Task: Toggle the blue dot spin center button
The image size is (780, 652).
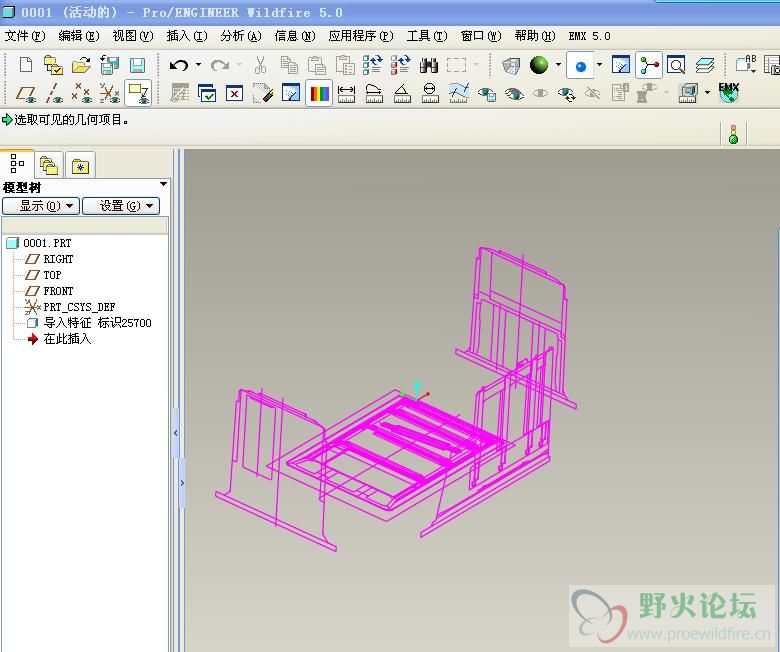Action: (580, 66)
